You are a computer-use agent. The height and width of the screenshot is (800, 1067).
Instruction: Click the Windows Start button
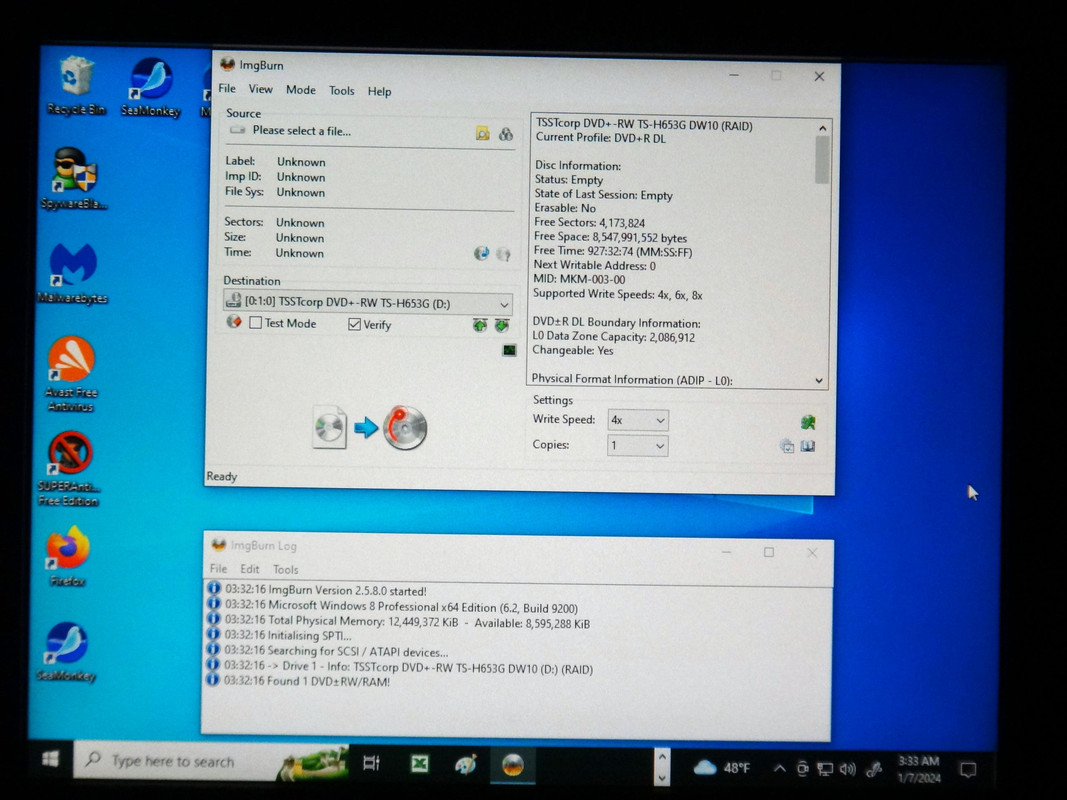pos(50,759)
